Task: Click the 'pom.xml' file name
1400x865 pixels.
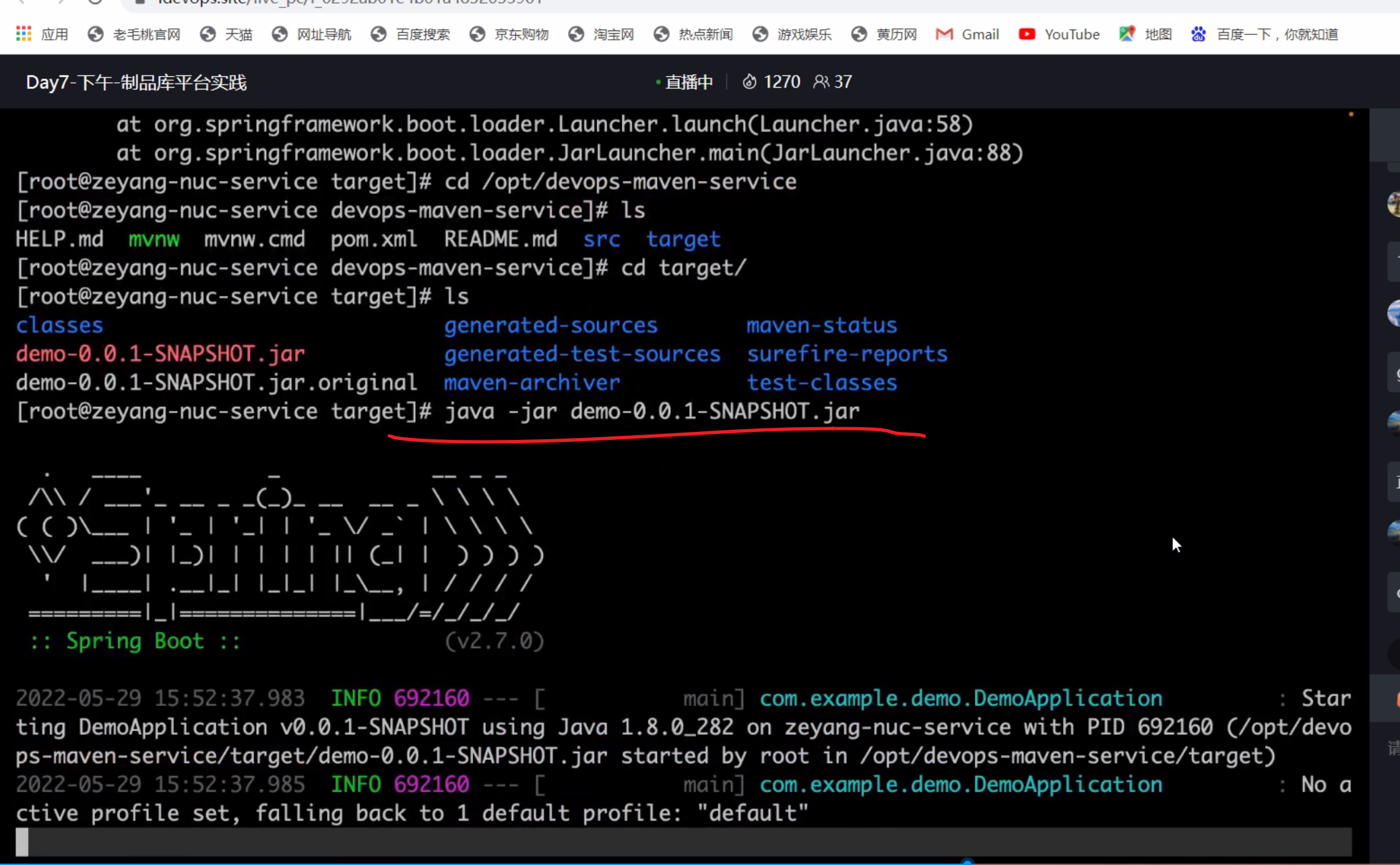Action: click(373, 239)
